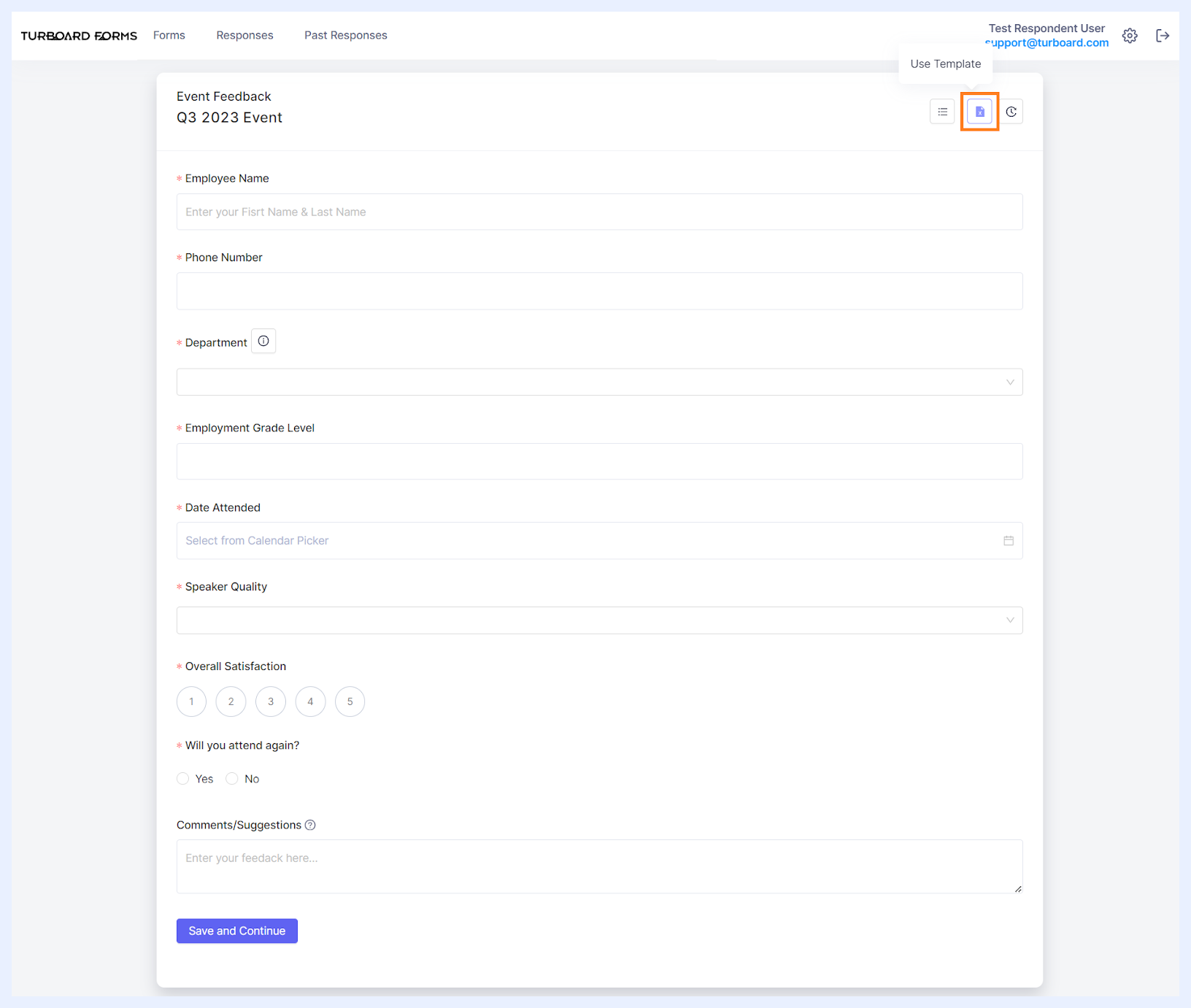Select Yes for attending again
The image size is (1191, 1008).
click(x=183, y=779)
